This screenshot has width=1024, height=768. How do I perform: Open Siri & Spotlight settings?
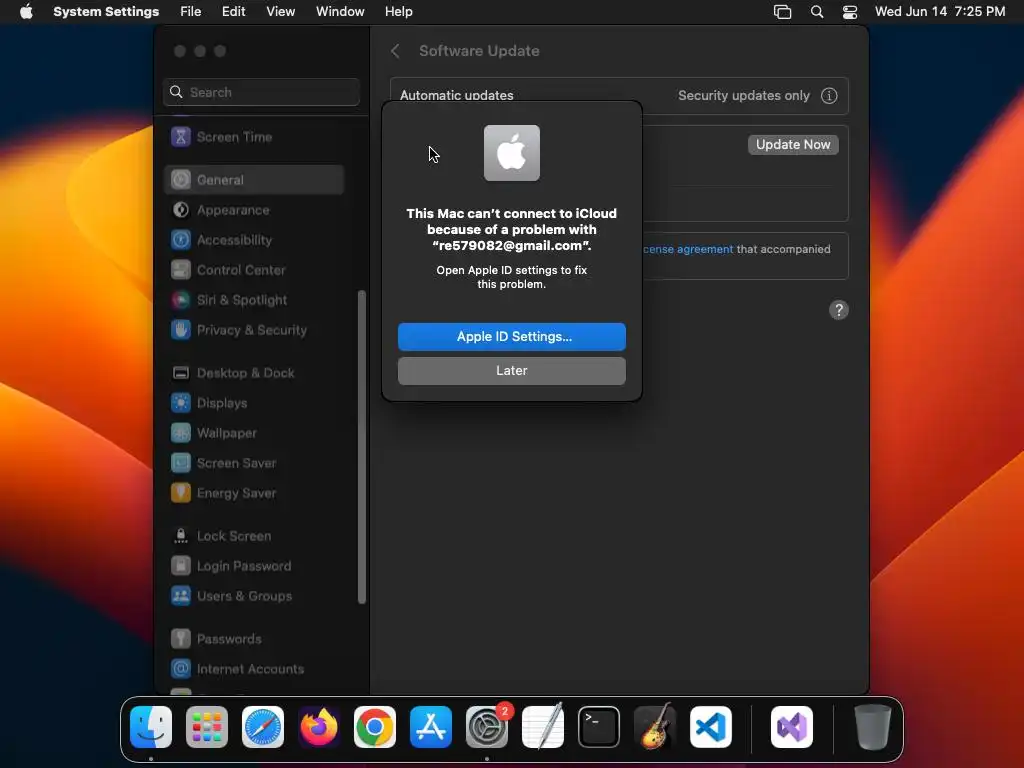pos(254,300)
